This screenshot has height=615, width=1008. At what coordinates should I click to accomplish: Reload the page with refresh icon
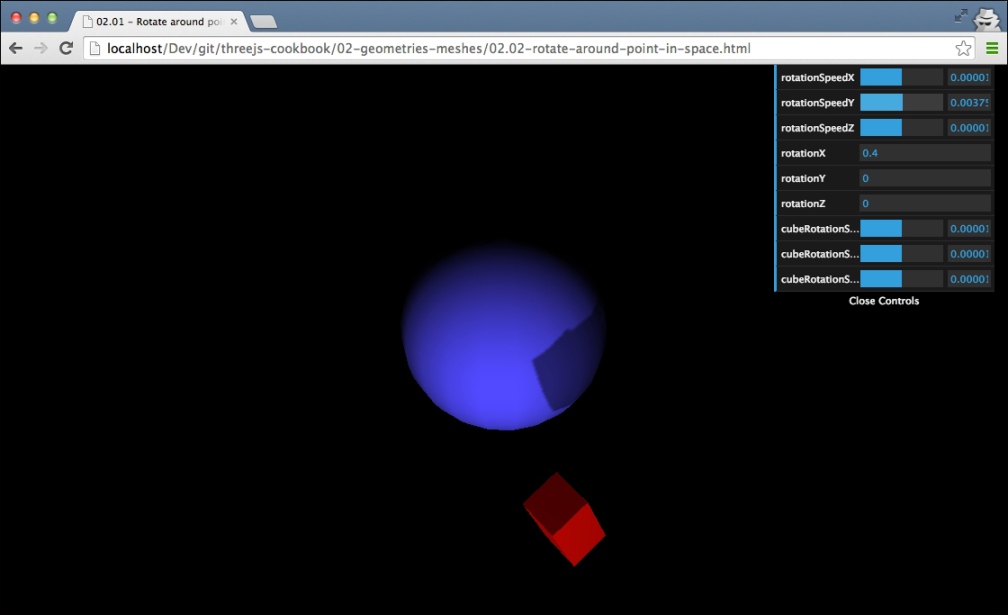66,48
